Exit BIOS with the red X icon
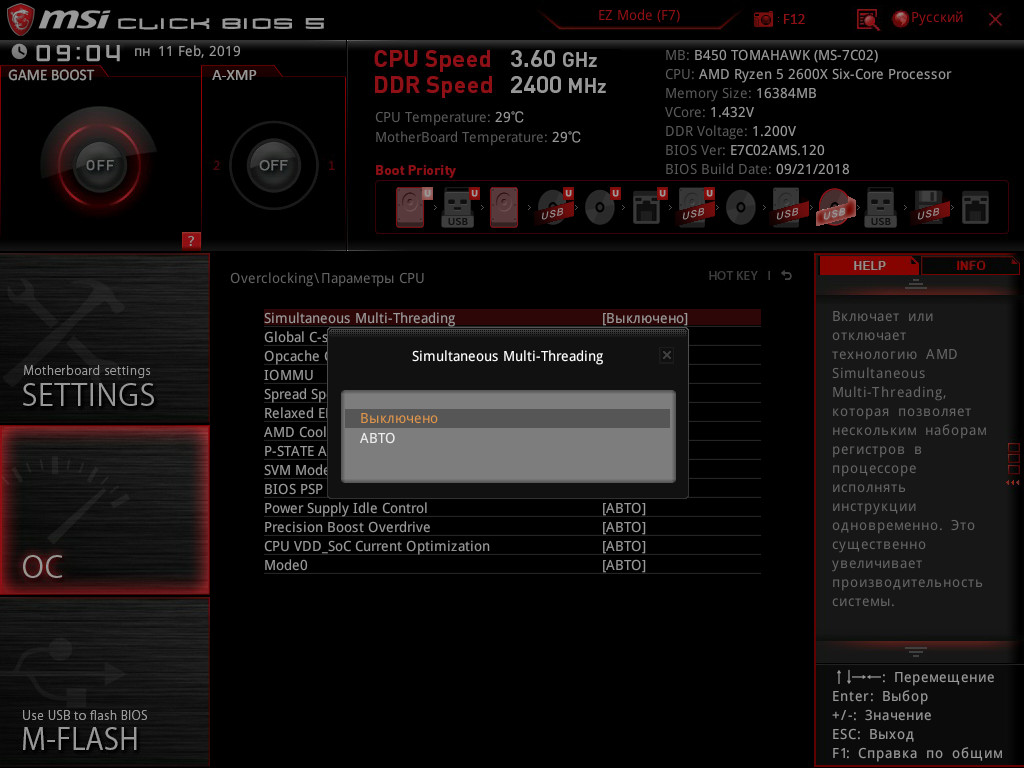 pos(995,20)
